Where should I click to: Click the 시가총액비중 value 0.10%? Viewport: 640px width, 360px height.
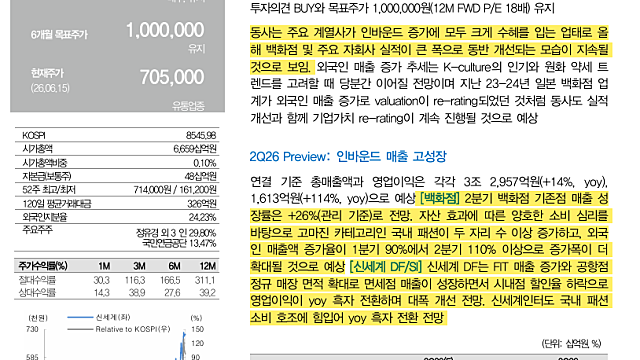(x=204, y=163)
